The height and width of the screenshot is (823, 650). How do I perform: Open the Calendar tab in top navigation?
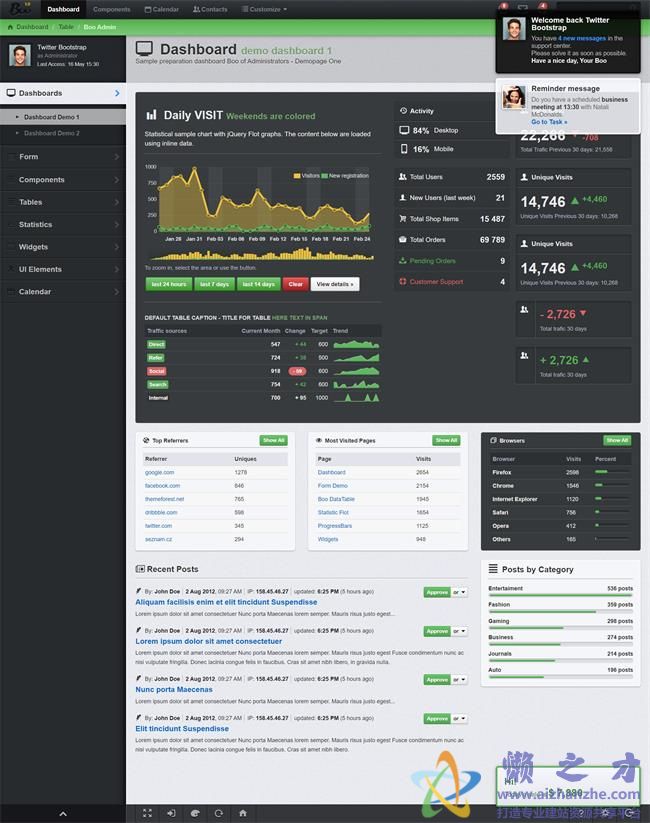click(x=162, y=9)
